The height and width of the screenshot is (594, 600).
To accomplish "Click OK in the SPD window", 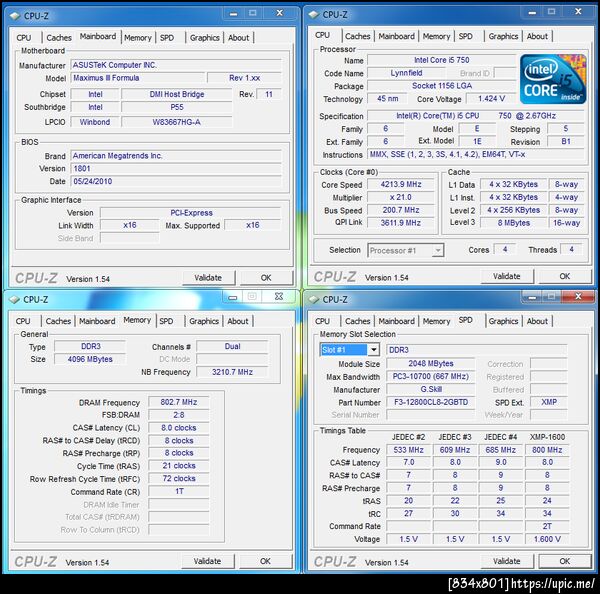I will (565, 561).
